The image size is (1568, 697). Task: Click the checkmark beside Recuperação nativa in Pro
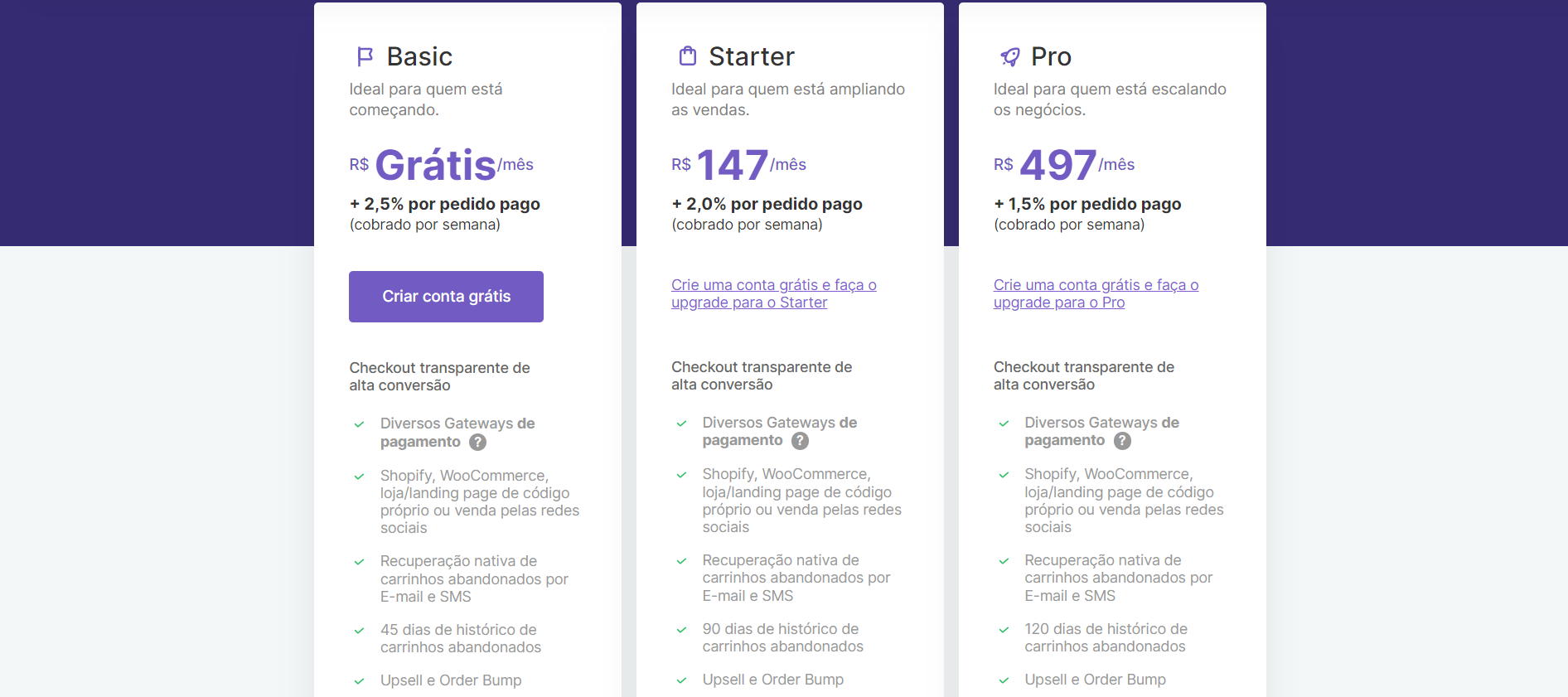(1004, 561)
